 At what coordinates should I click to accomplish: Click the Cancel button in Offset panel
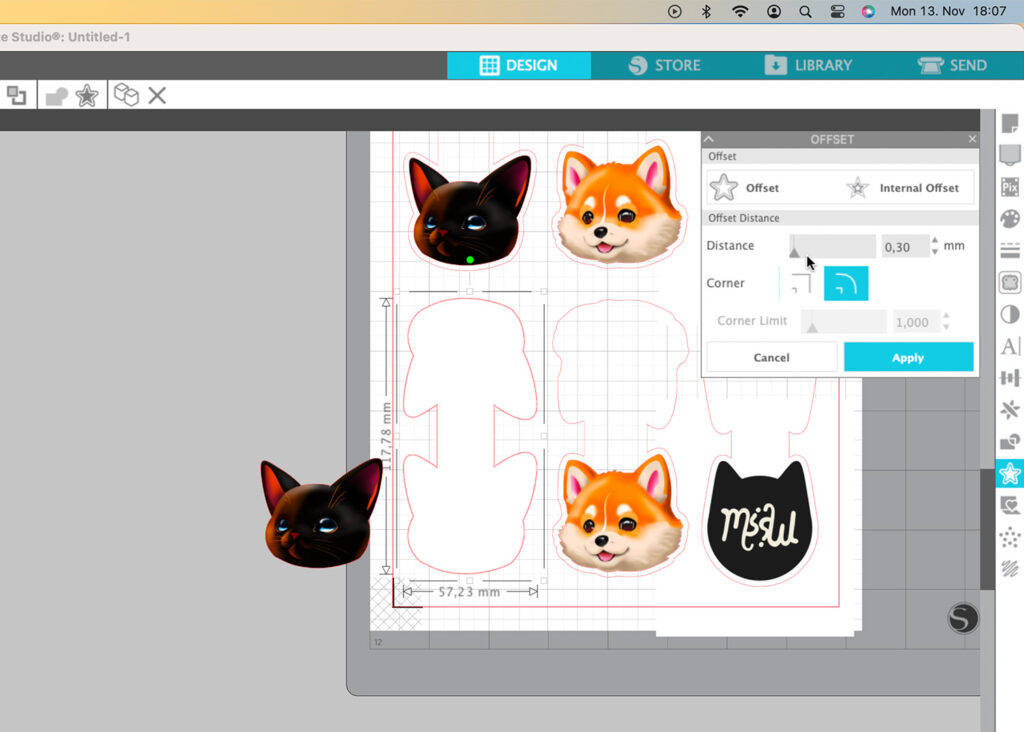pos(771,357)
